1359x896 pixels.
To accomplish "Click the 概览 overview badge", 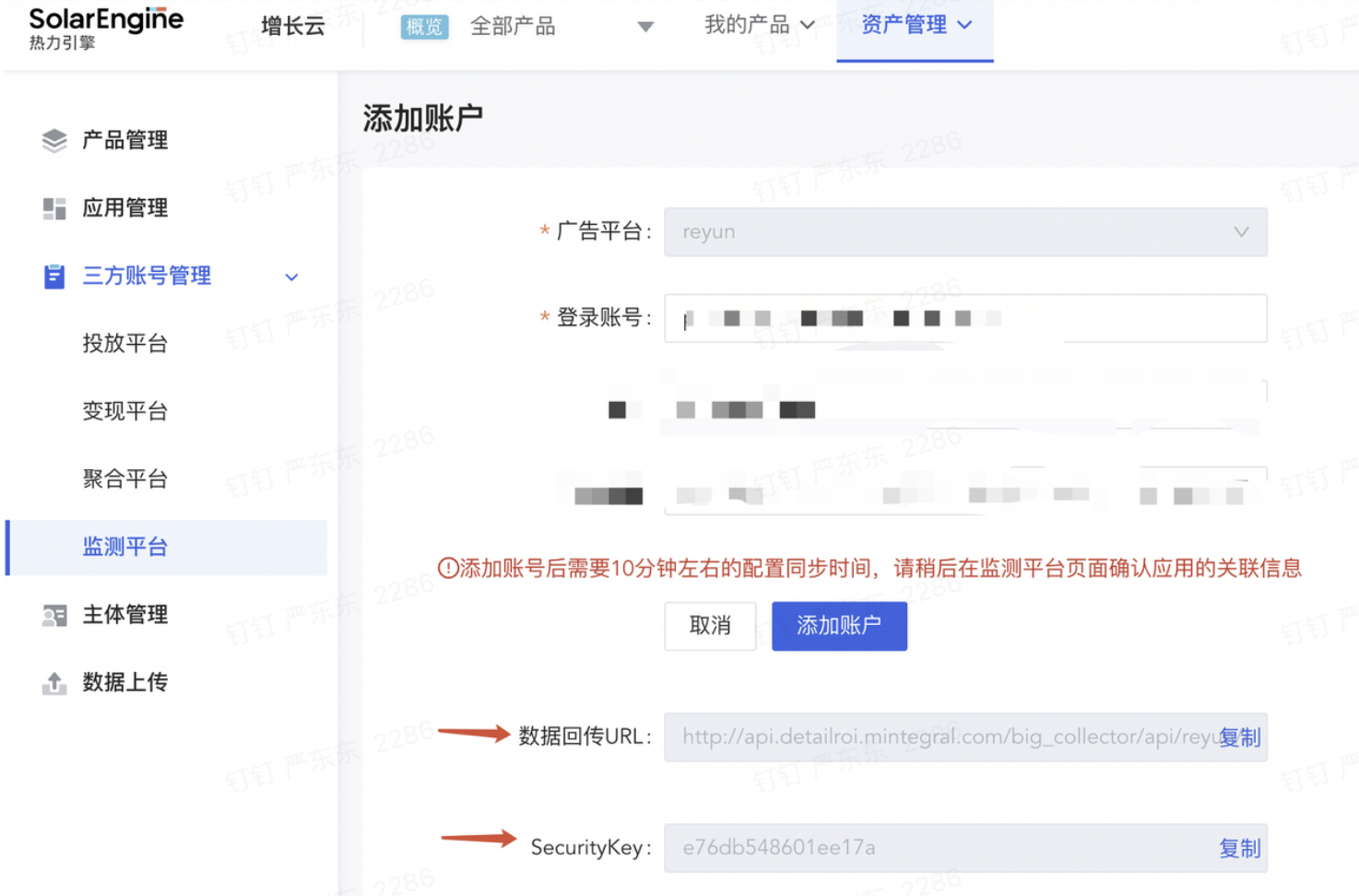I will point(423,27).
